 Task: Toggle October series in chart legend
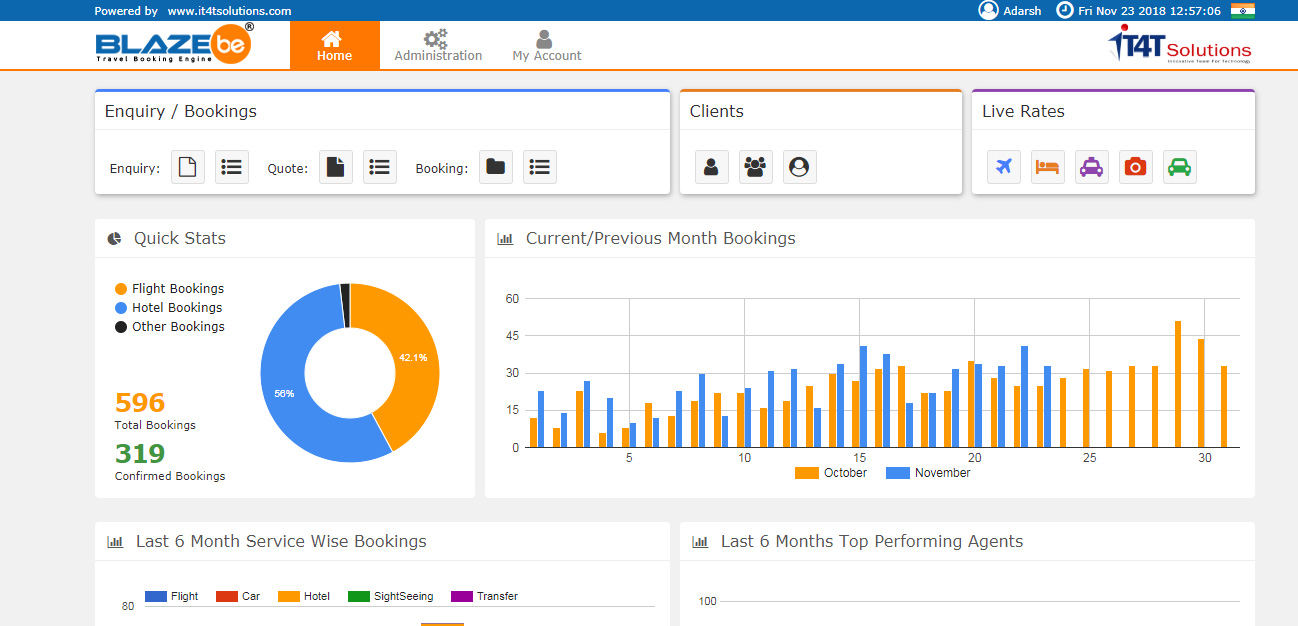click(831, 473)
